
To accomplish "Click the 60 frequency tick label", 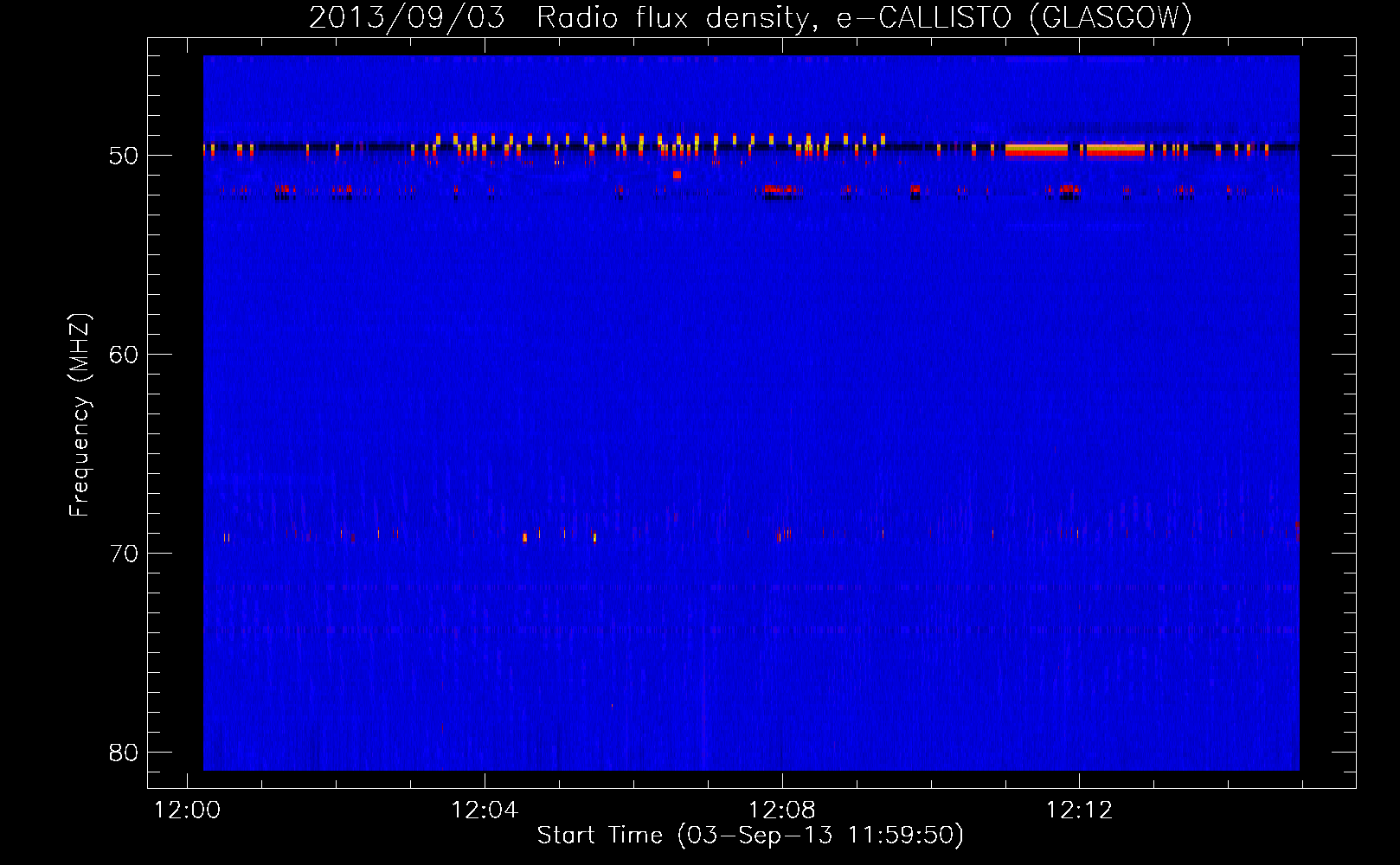I will (x=124, y=355).
